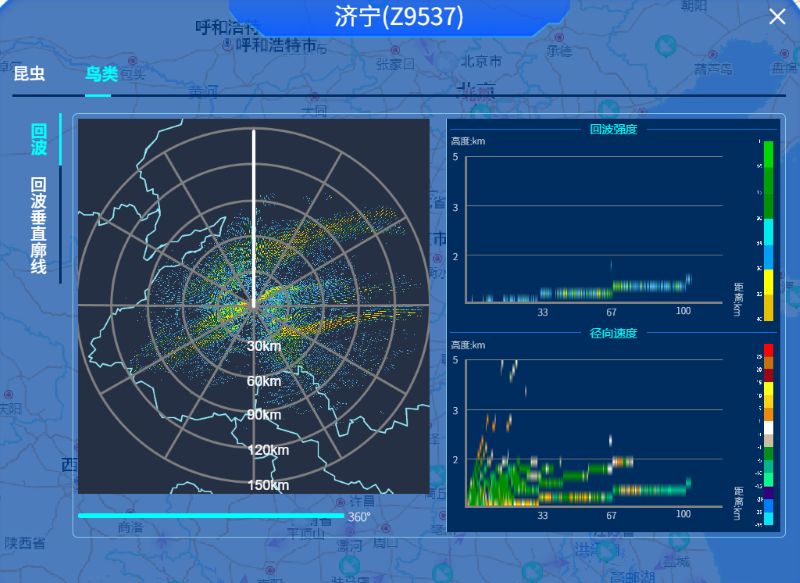The width and height of the screenshot is (800, 583).
Task: Click radar station icon near 承德 on map
Action: tap(663, 45)
